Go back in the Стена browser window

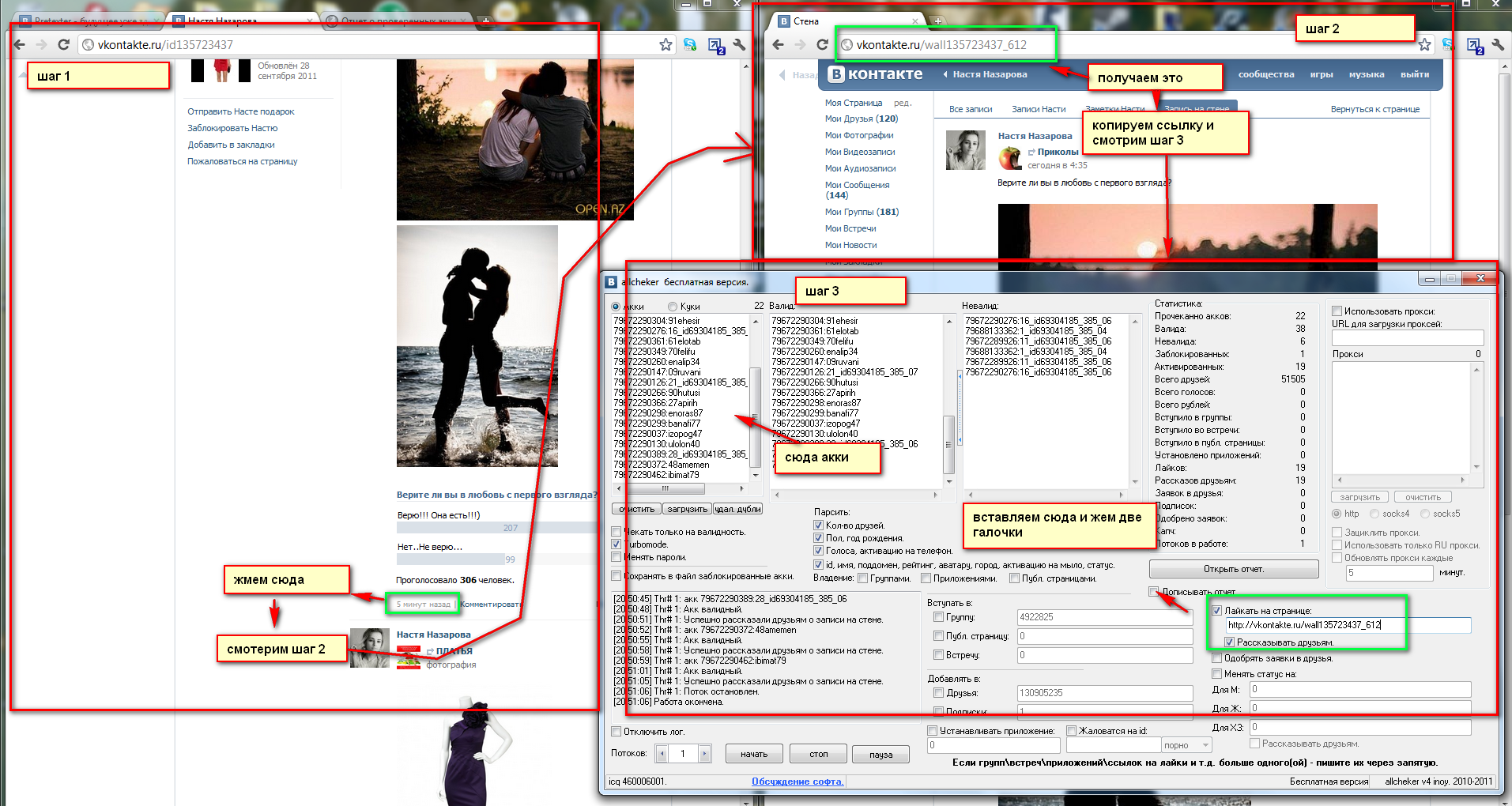pos(778,45)
